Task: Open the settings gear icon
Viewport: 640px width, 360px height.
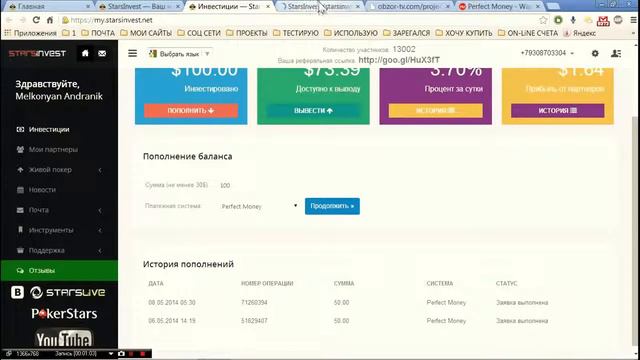Action: click(x=595, y=53)
